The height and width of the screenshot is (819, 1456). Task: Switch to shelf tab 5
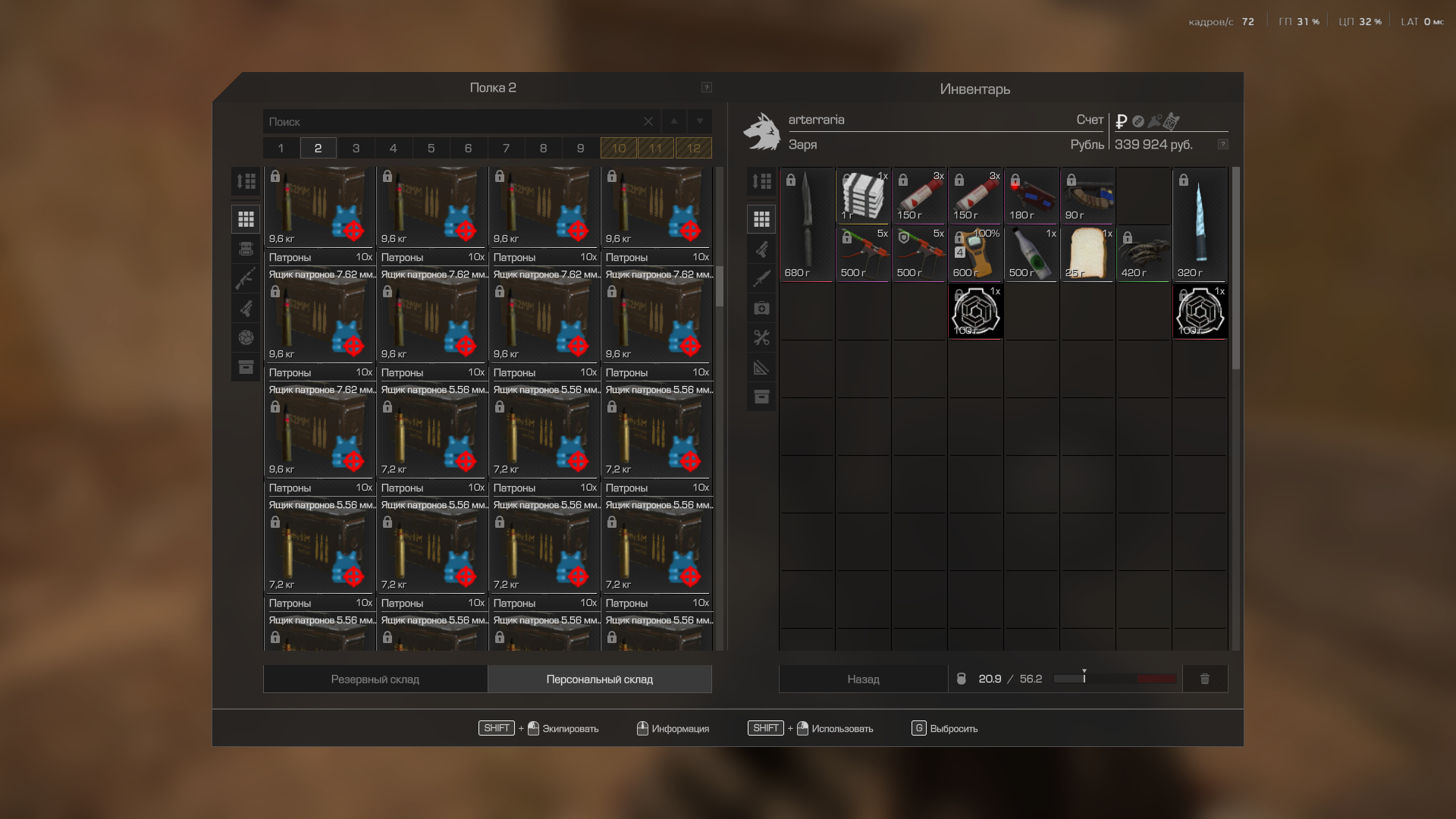point(431,148)
